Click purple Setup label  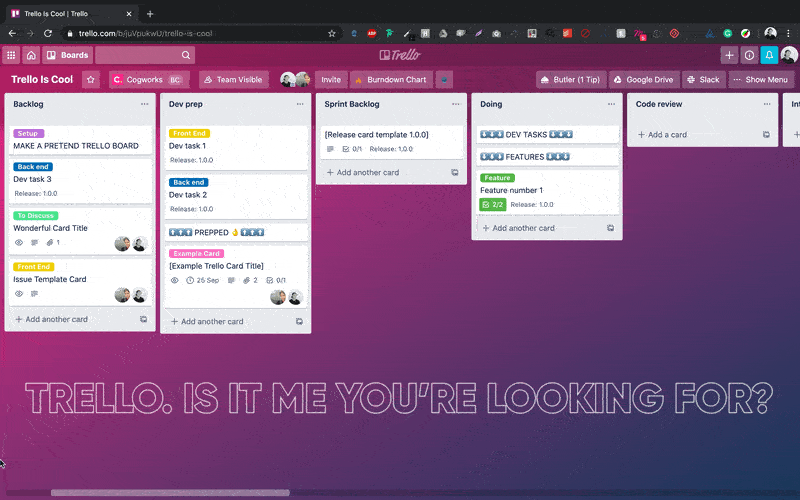(29, 134)
